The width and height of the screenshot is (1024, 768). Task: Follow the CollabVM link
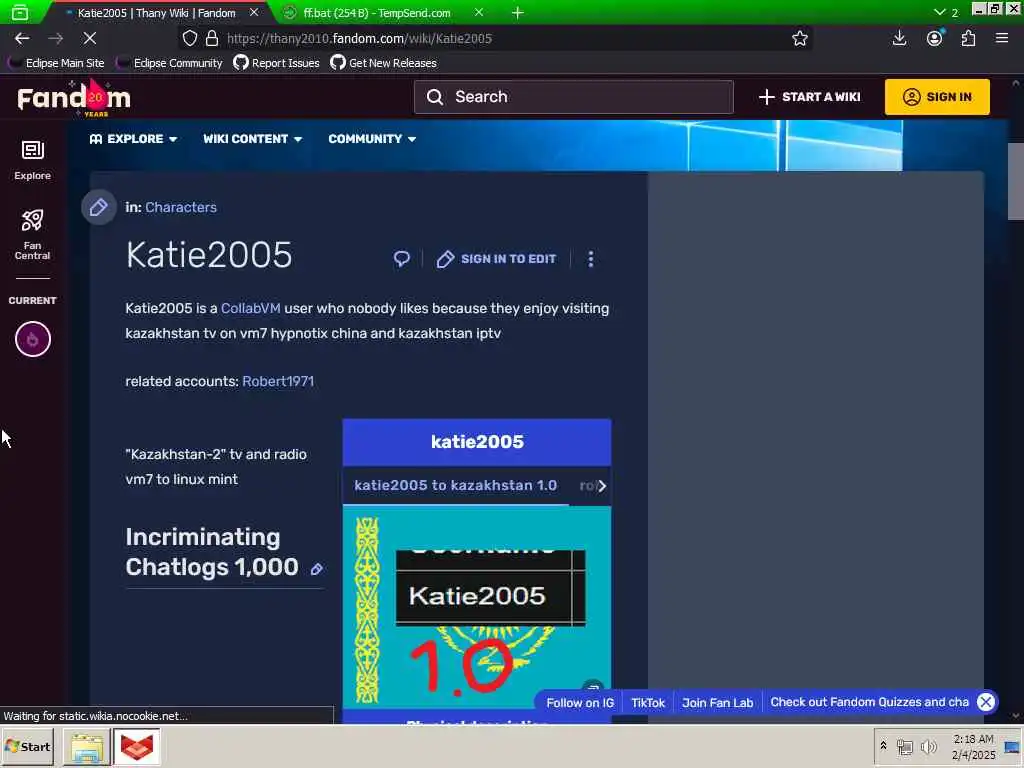[x=251, y=308]
